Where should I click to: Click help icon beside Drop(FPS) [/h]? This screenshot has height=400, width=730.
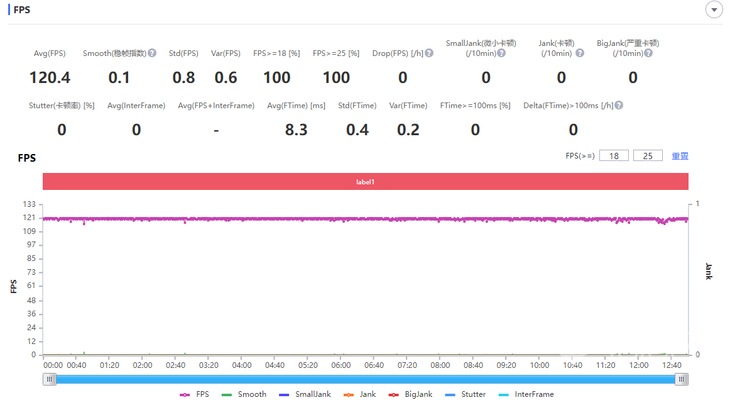pyautogui.click(x=429, y=53)
